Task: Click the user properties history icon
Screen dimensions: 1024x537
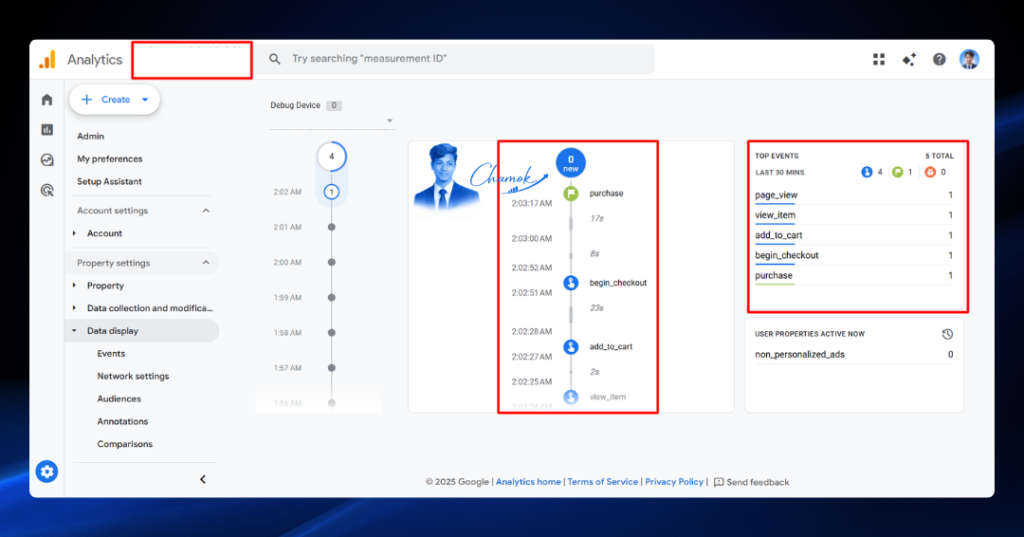Action: coord(947,334)
